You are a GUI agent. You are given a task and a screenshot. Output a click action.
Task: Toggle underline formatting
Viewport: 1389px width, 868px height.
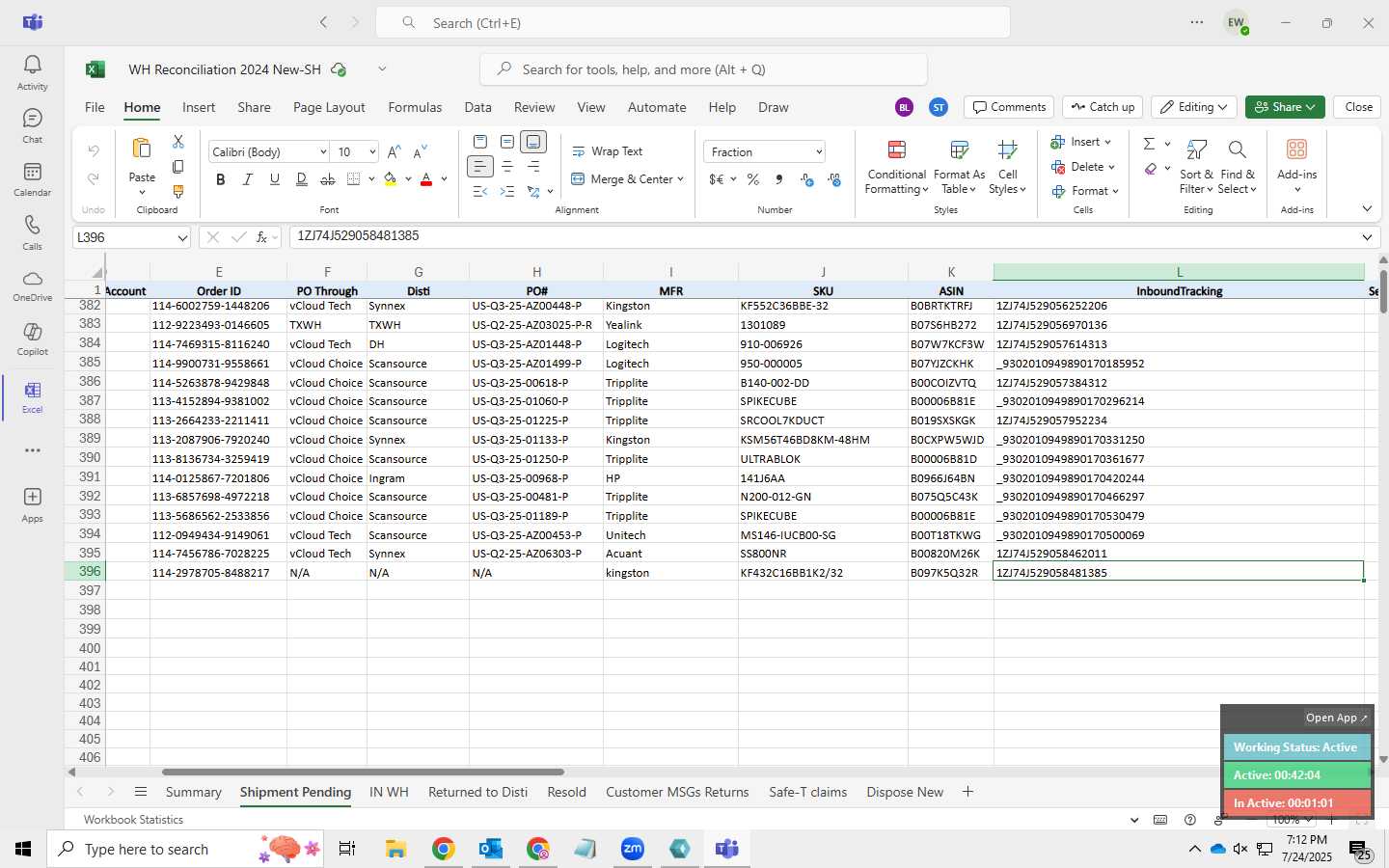pyautogui.click(x=275, y=179)
